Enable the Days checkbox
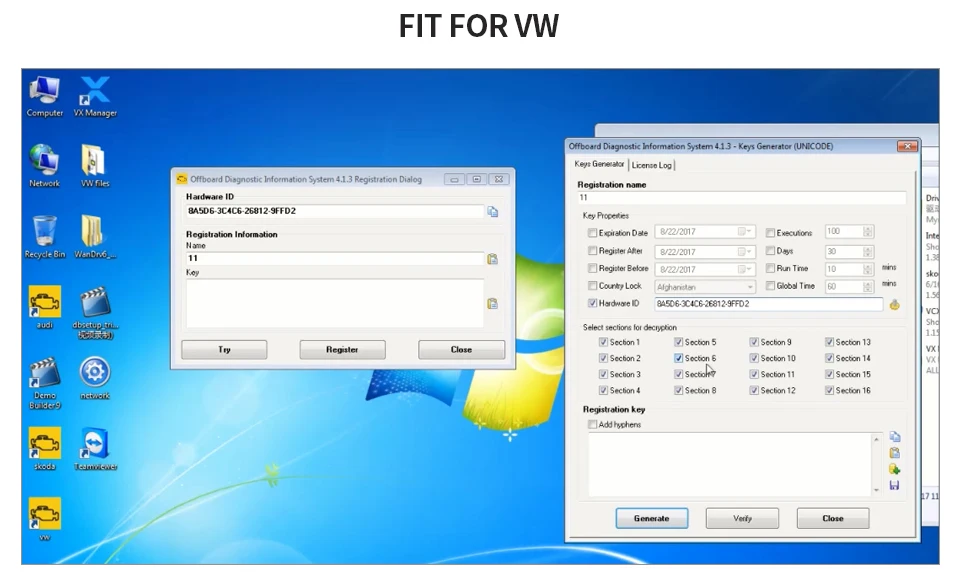Image resolution: width=960 pixels, height=579 pixels. 770,251
